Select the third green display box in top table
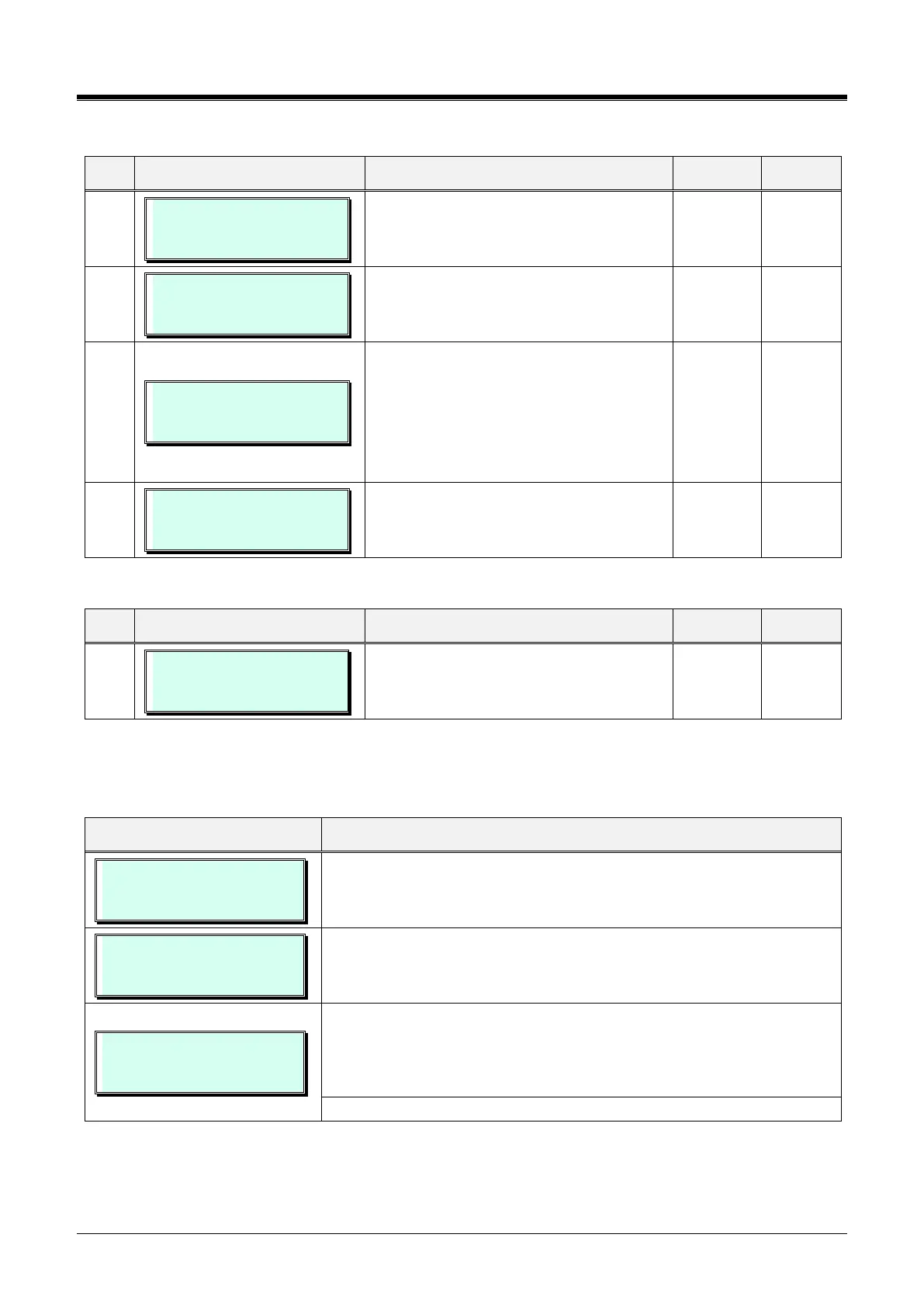Image resolution: width=924 pixels, height=1307 pixels. tap(247, 412)
